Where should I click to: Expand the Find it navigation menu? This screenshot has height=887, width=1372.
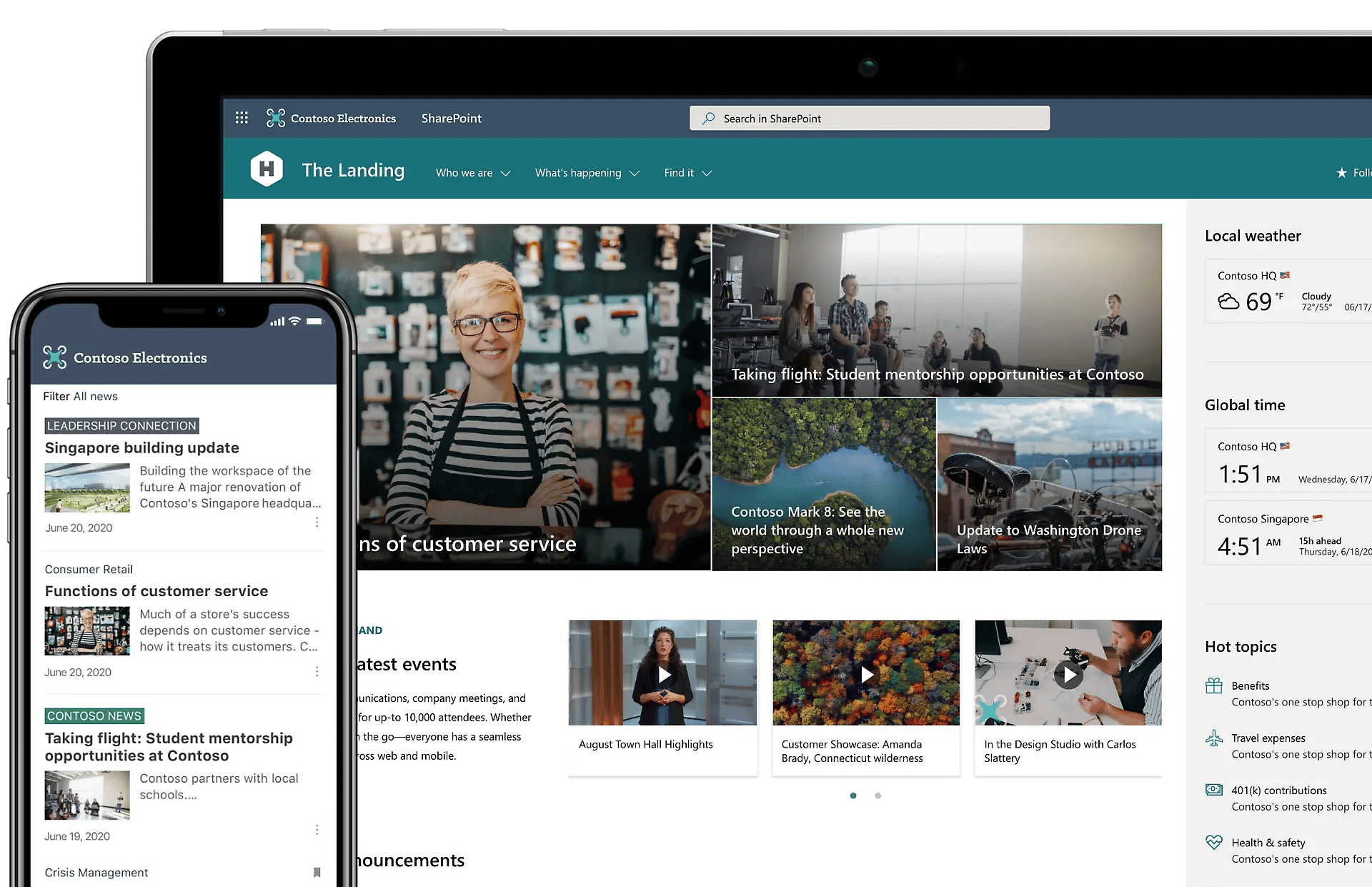tap(687, 172)
